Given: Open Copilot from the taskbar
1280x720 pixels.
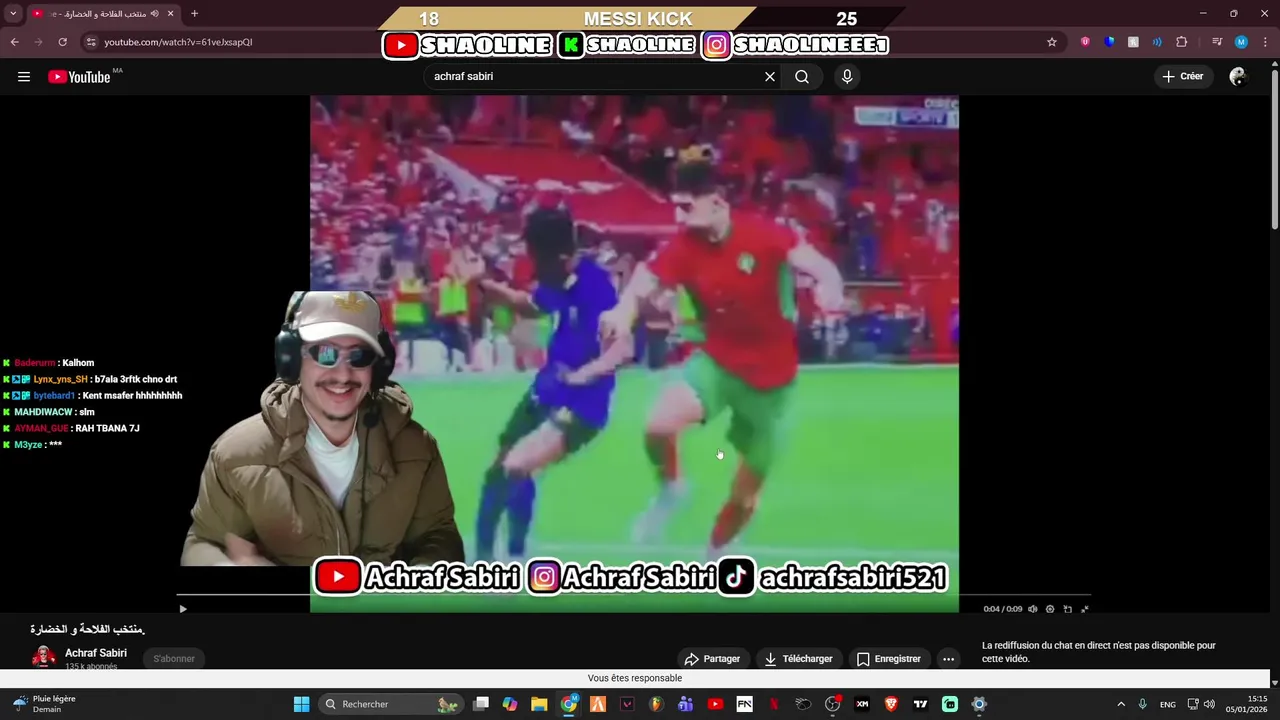Looking at the screenshot, I should [510, 704].
